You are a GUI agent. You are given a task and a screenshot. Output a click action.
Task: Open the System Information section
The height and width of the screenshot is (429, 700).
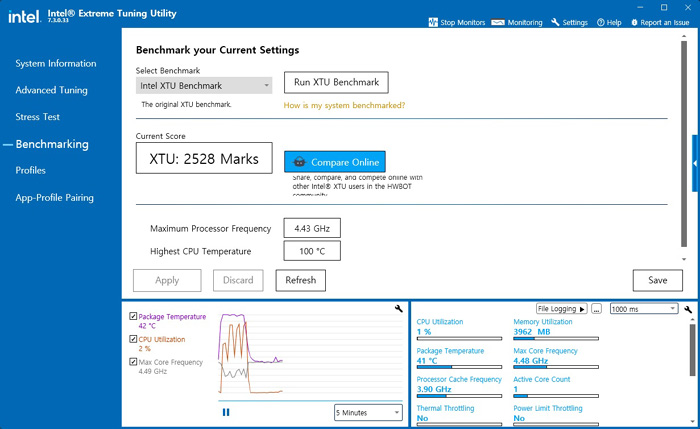click(56, 63)
